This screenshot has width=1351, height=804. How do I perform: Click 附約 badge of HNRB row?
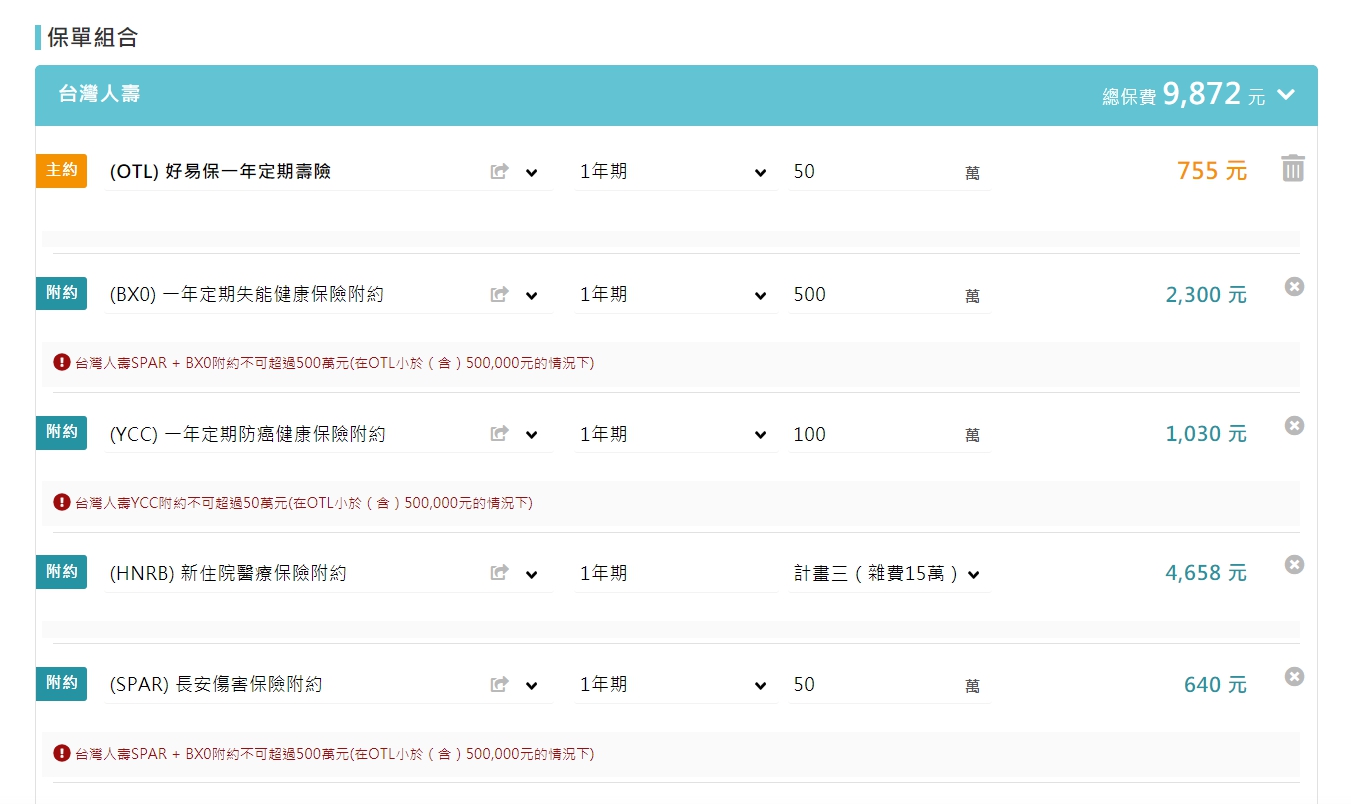click(62, 571)
